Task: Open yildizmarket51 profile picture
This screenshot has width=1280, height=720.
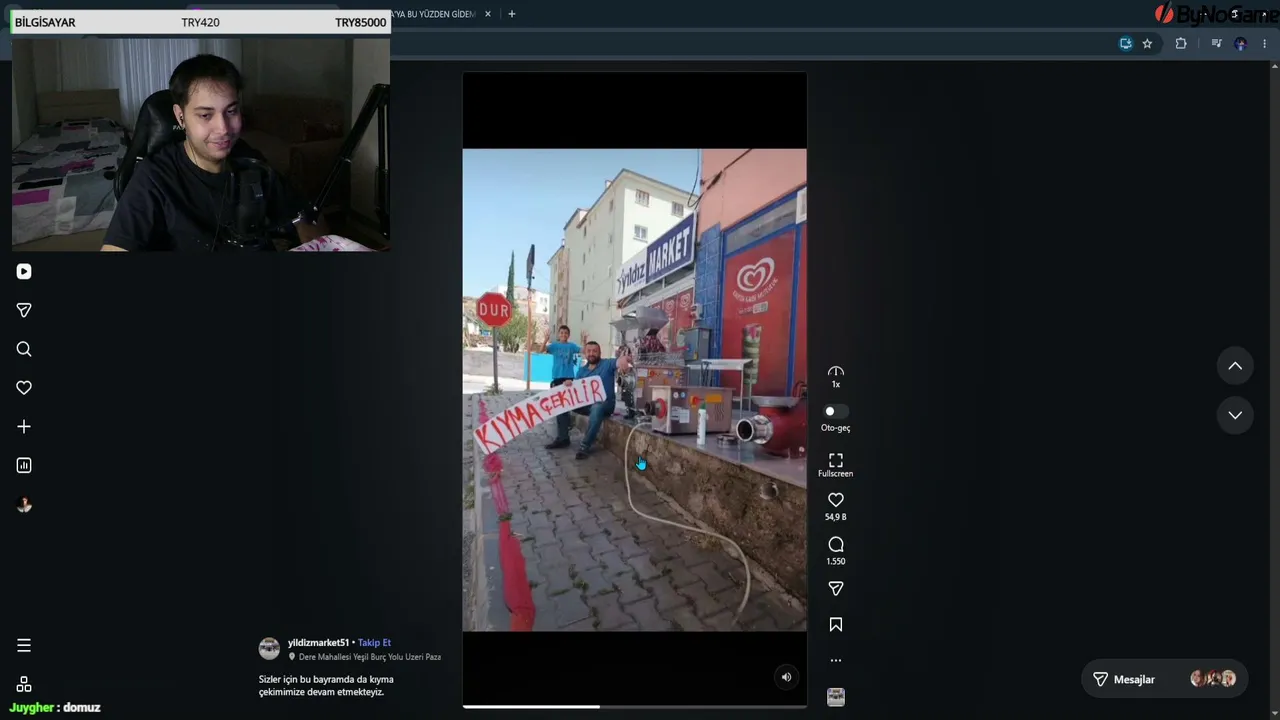Action: tap(269, 649)
